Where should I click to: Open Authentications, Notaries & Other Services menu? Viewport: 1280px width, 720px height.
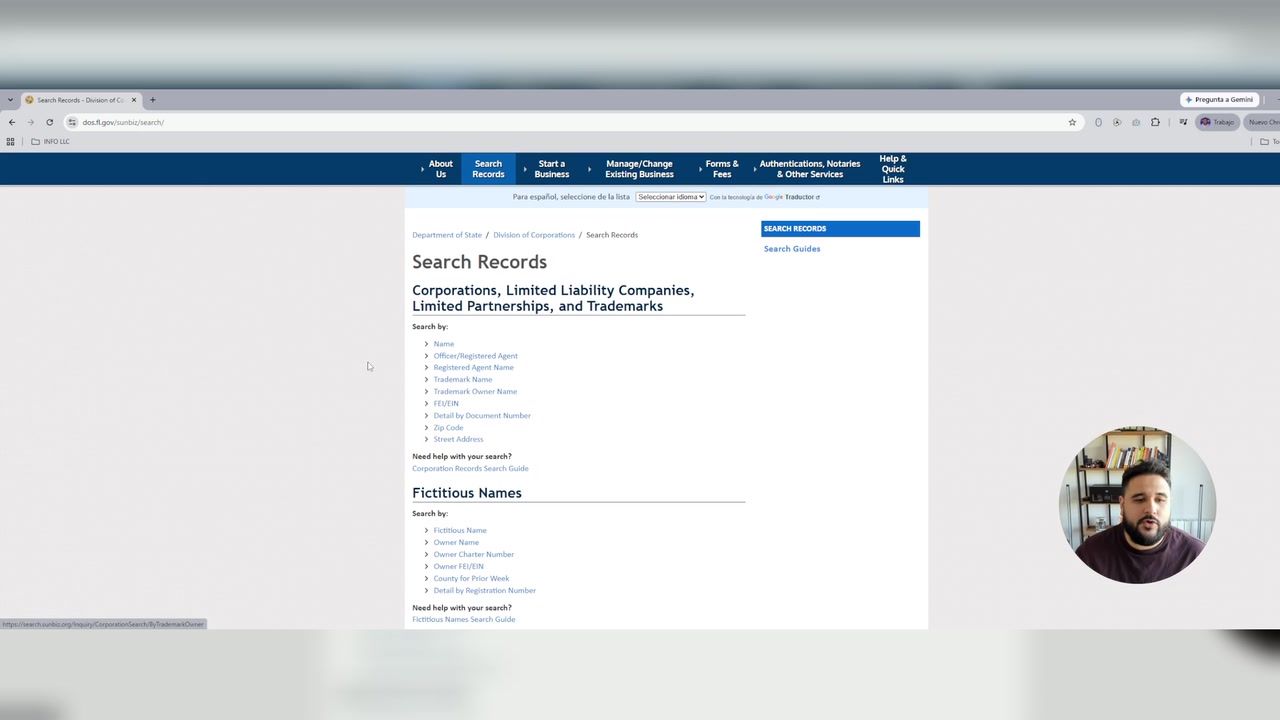(810, 169)
